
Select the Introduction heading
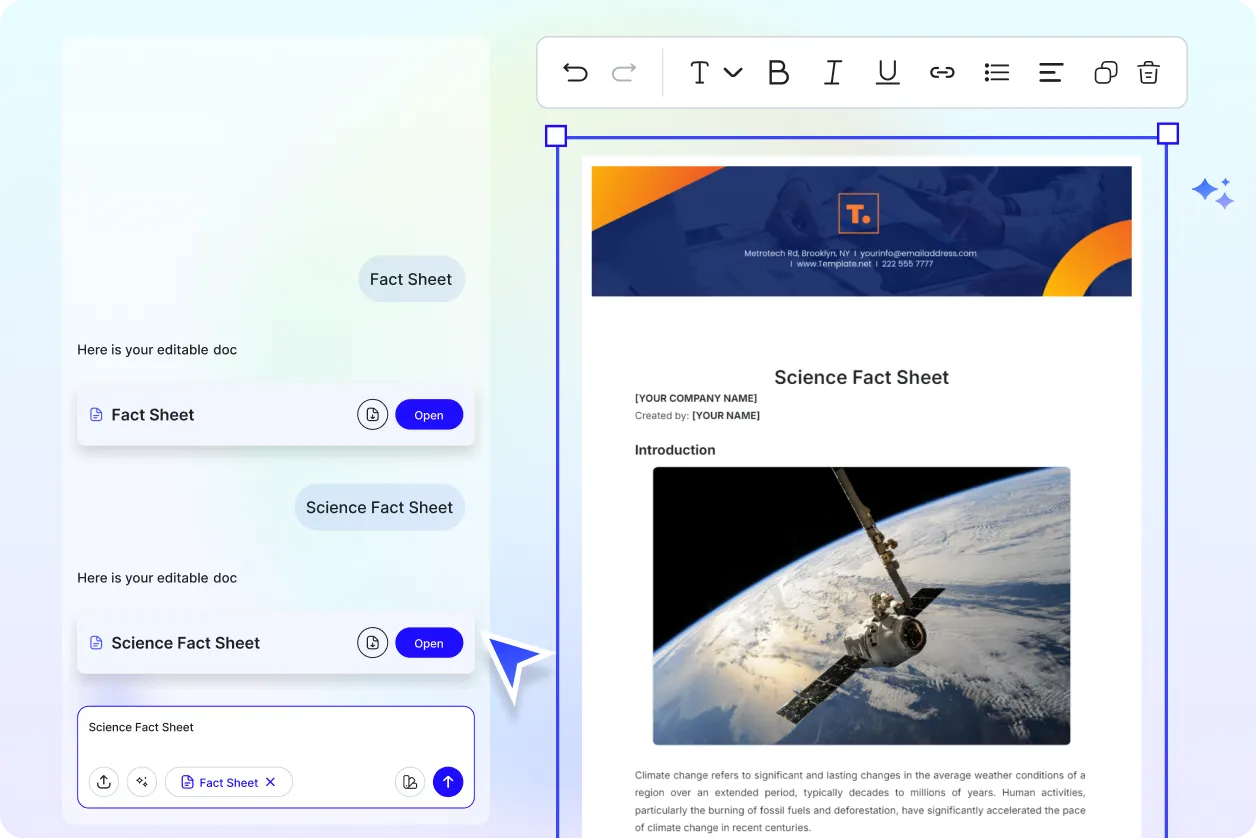675,450
